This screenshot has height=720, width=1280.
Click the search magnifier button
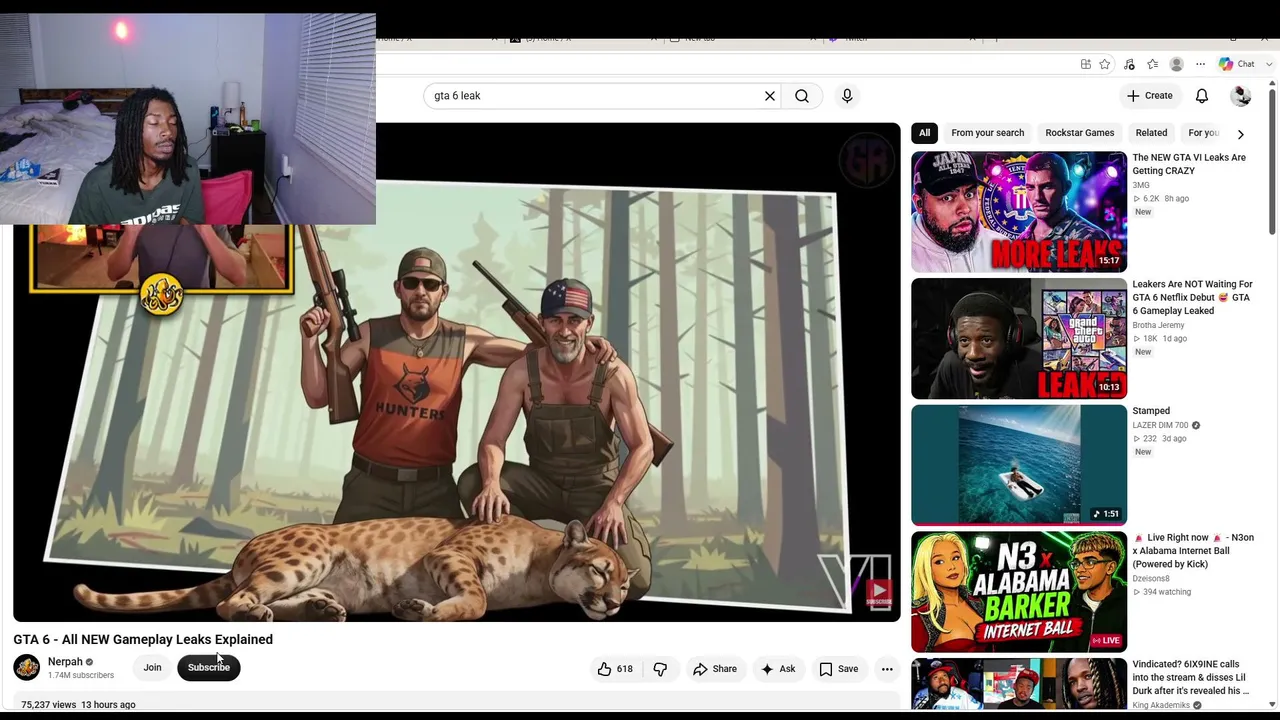point(802,96)
